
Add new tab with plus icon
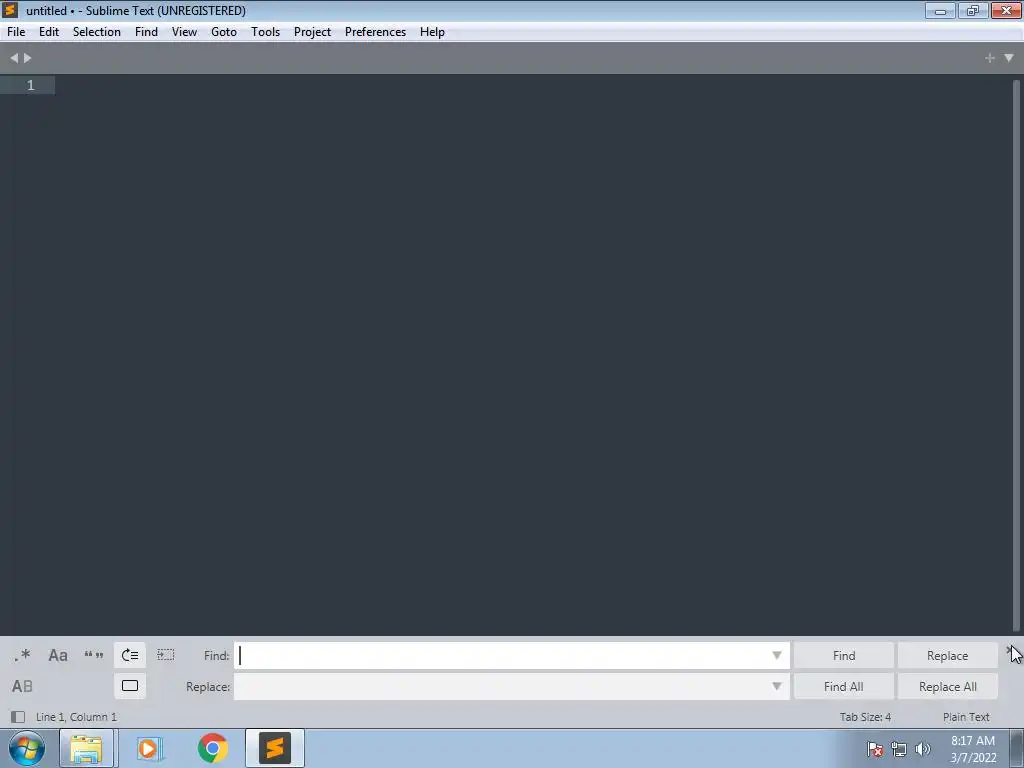tap(990, 58)
